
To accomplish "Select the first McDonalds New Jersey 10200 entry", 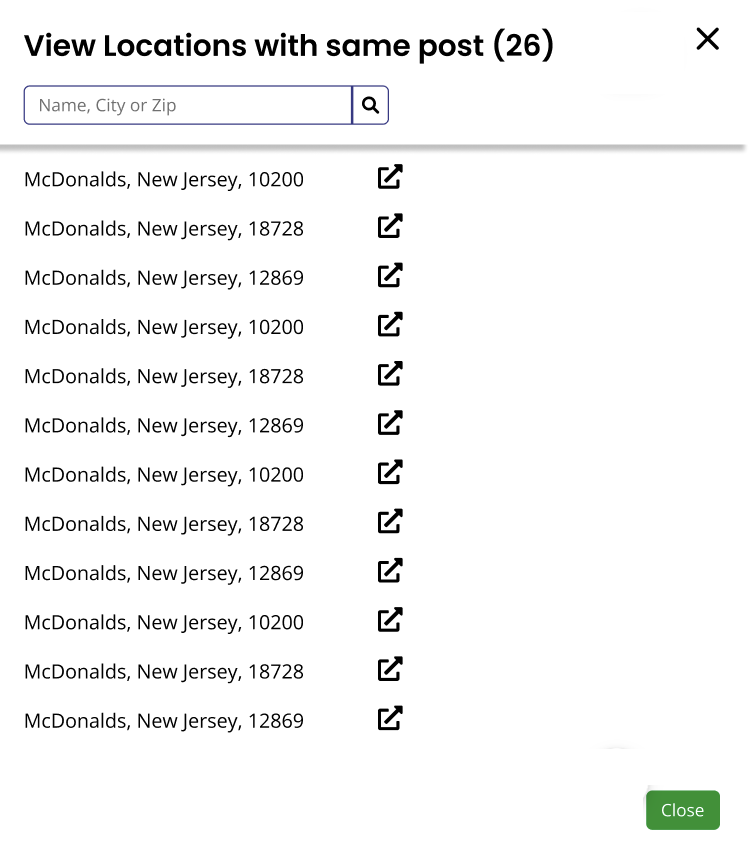I will click(x=163, y=180).
